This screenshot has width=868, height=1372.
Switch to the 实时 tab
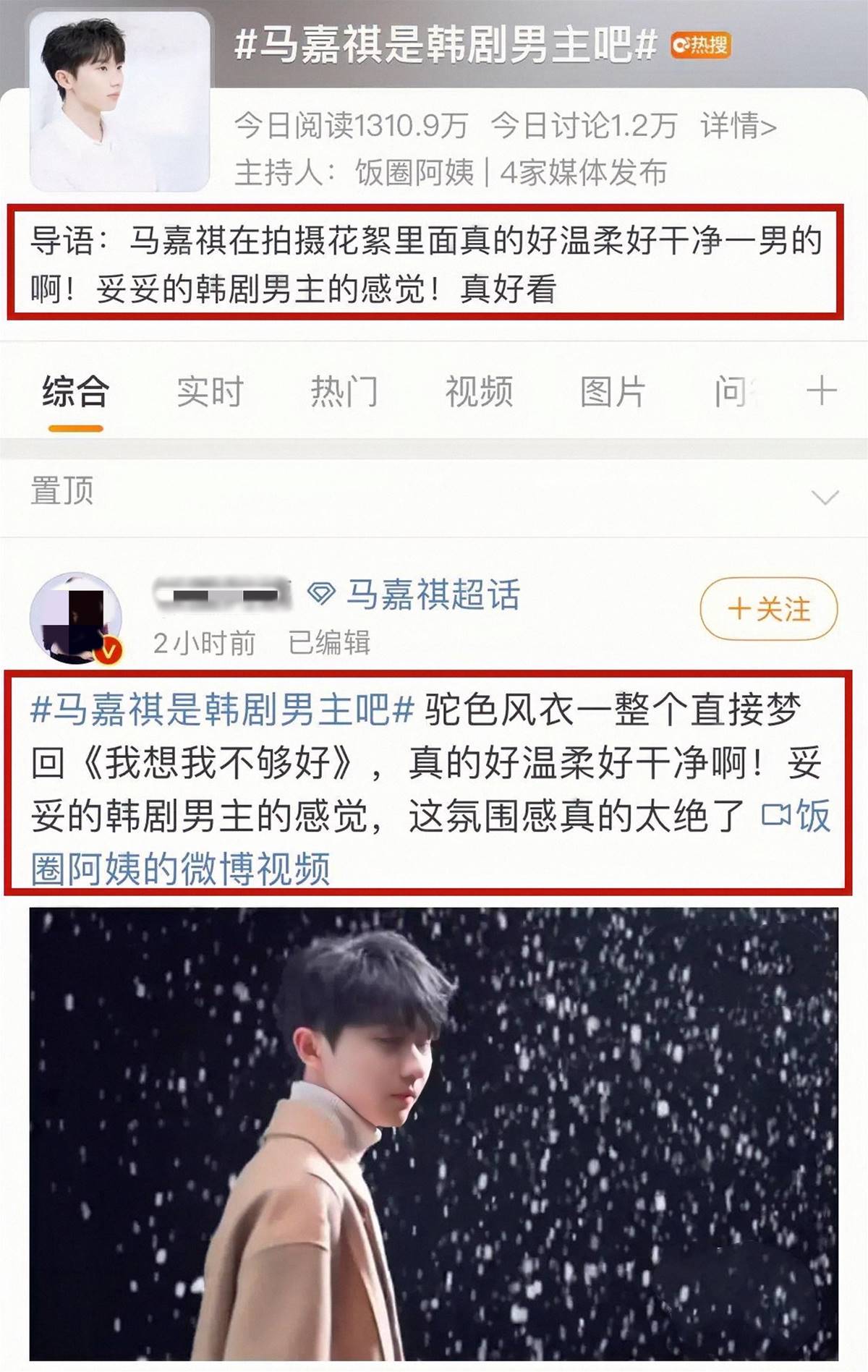coord(210,391)
